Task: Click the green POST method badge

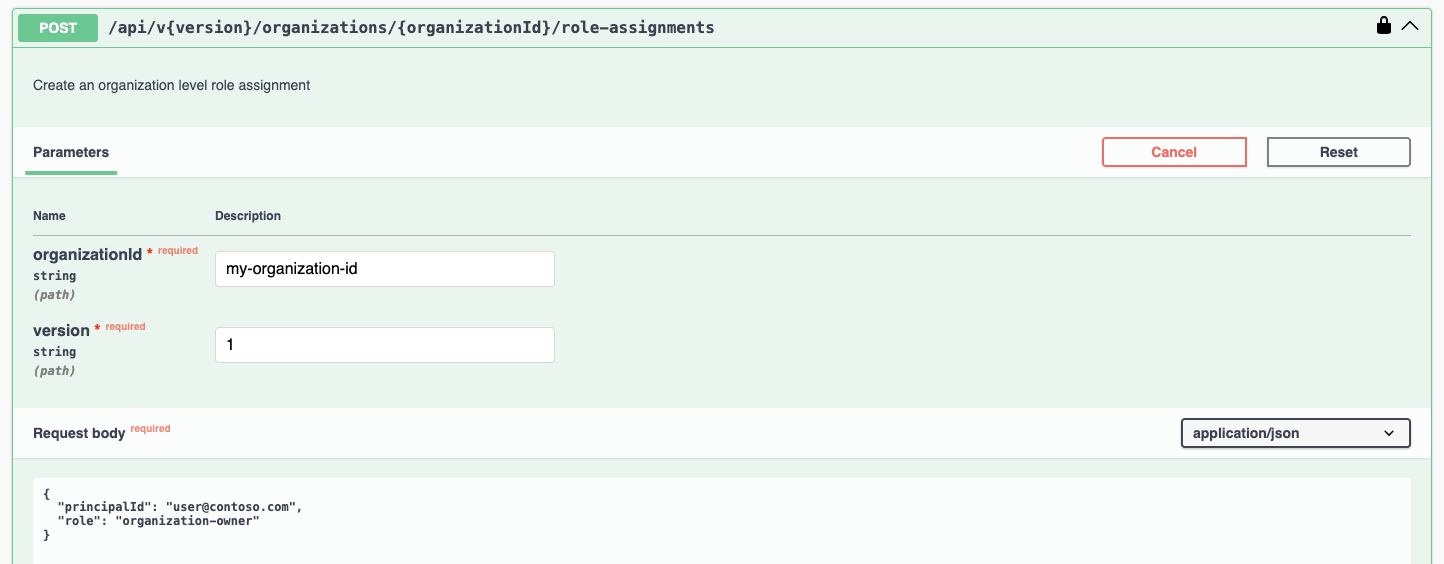Action: (x=58, y=28)
